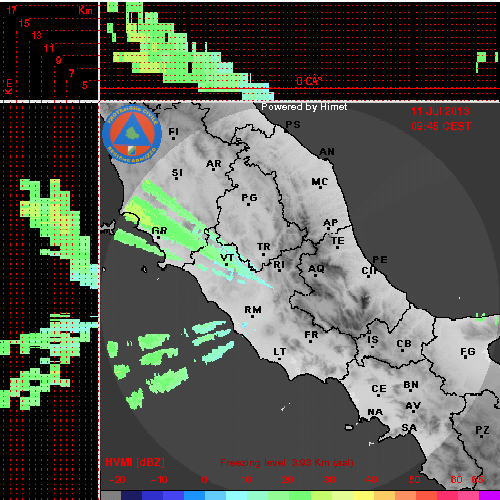This screenshot has width=500, height=500.
Task: Click the GR city label
Action: (x=159, y=231)
